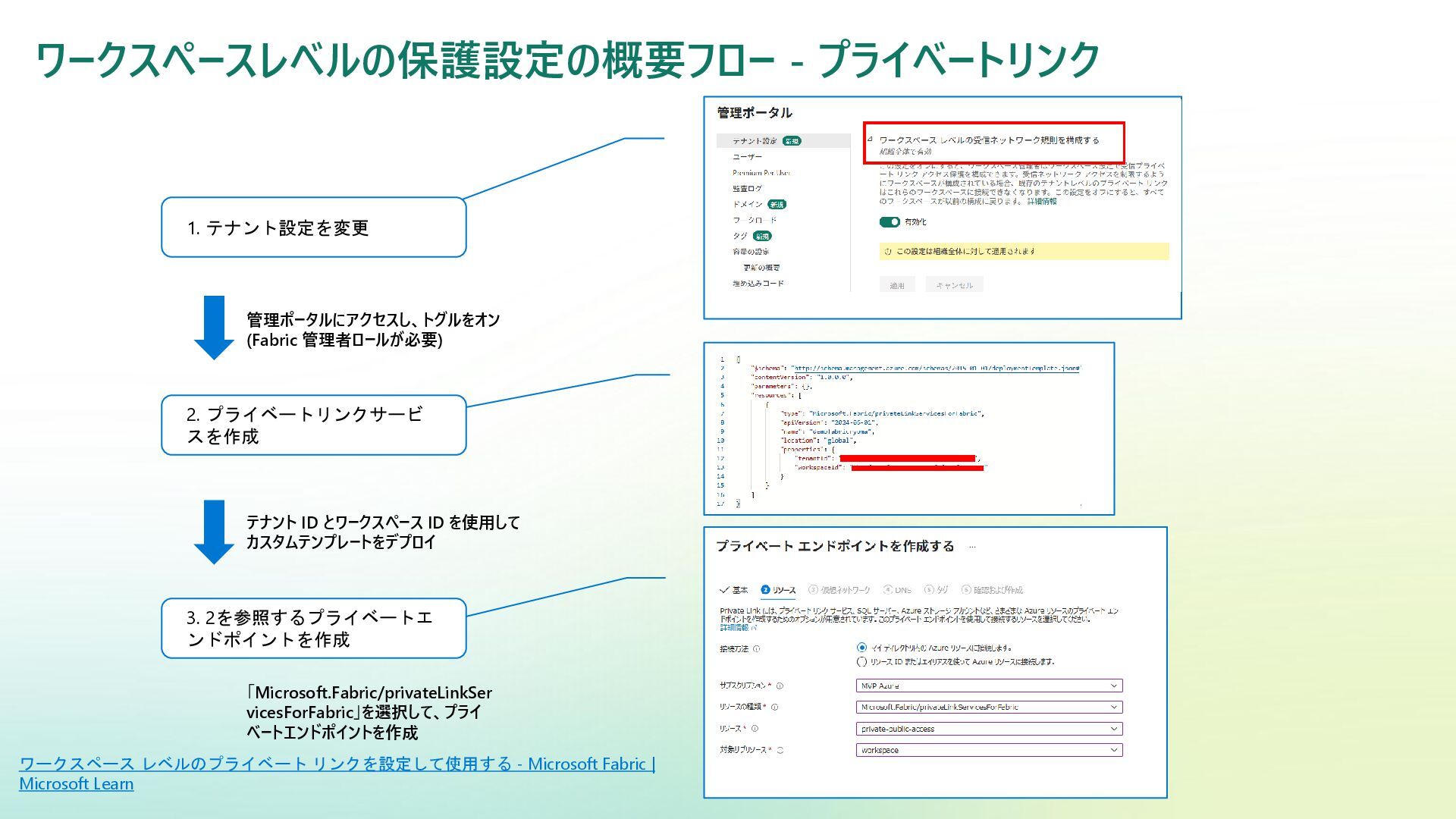Screen dimensions: 1456x819
Task: Select テナント設定 in the admin portal sidebar
Action: 754,141
